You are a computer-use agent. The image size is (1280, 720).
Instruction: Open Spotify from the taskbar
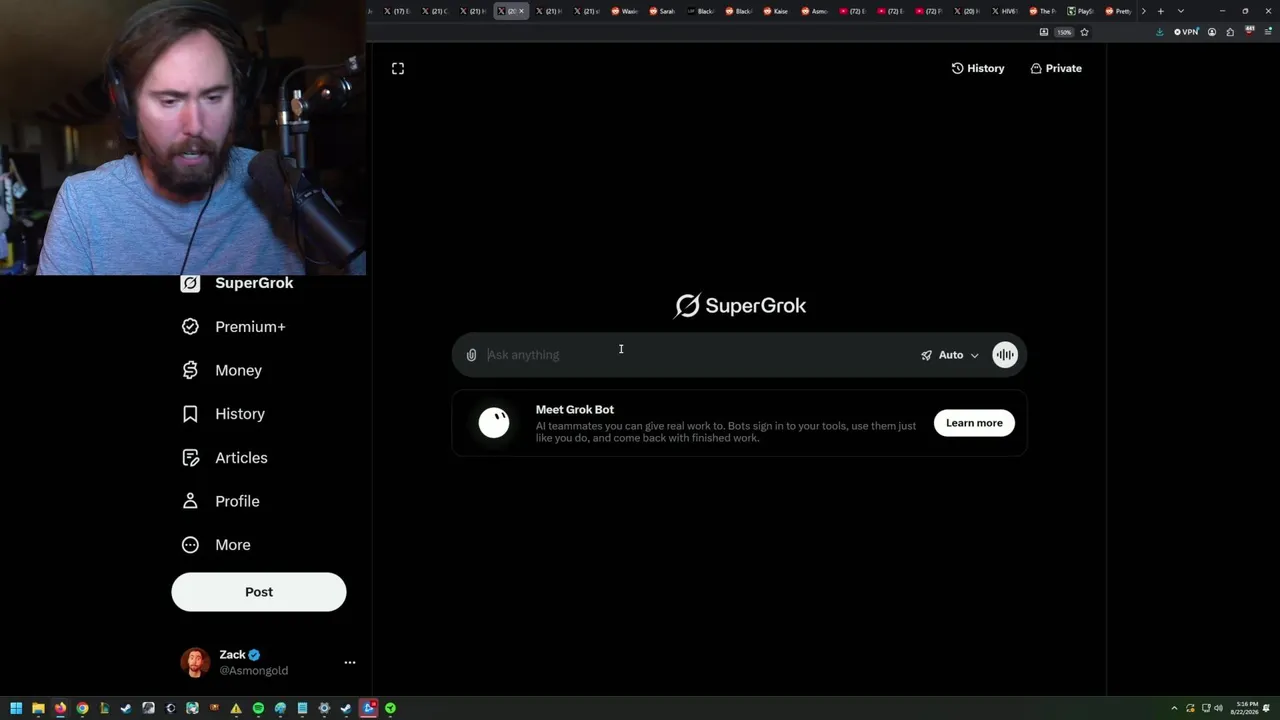258,708
